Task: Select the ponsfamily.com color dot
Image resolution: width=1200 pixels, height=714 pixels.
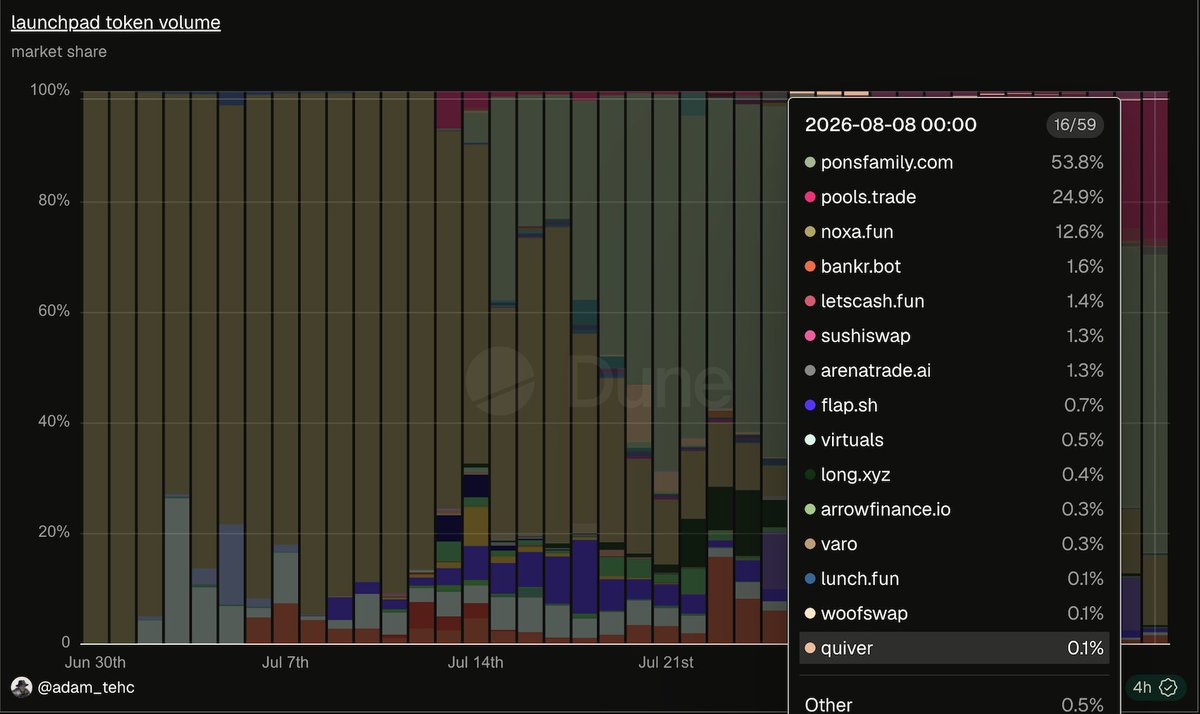Action: (x=810, y=163)
